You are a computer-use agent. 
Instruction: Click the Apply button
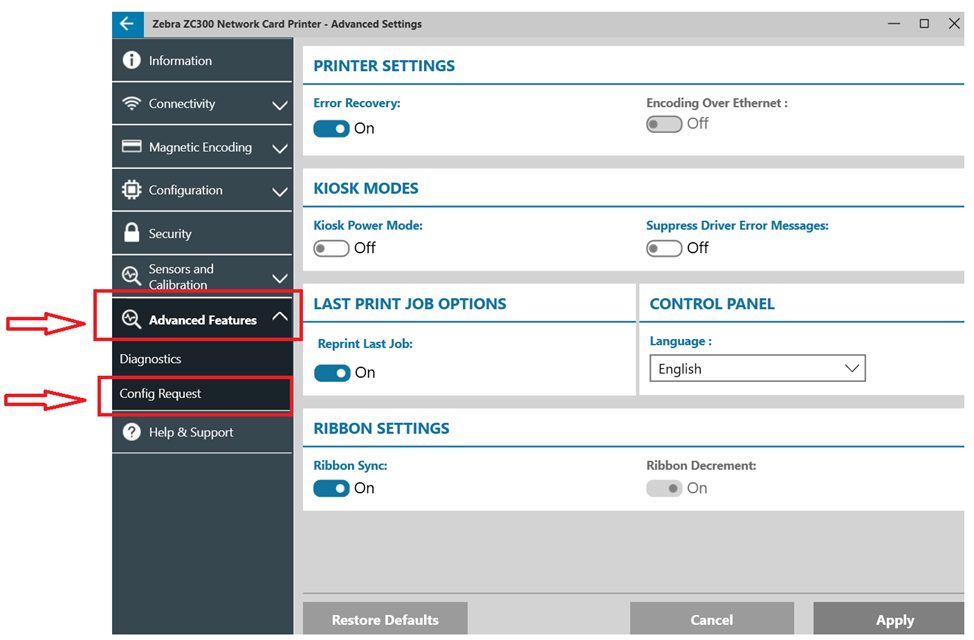(x=890, y=619)
